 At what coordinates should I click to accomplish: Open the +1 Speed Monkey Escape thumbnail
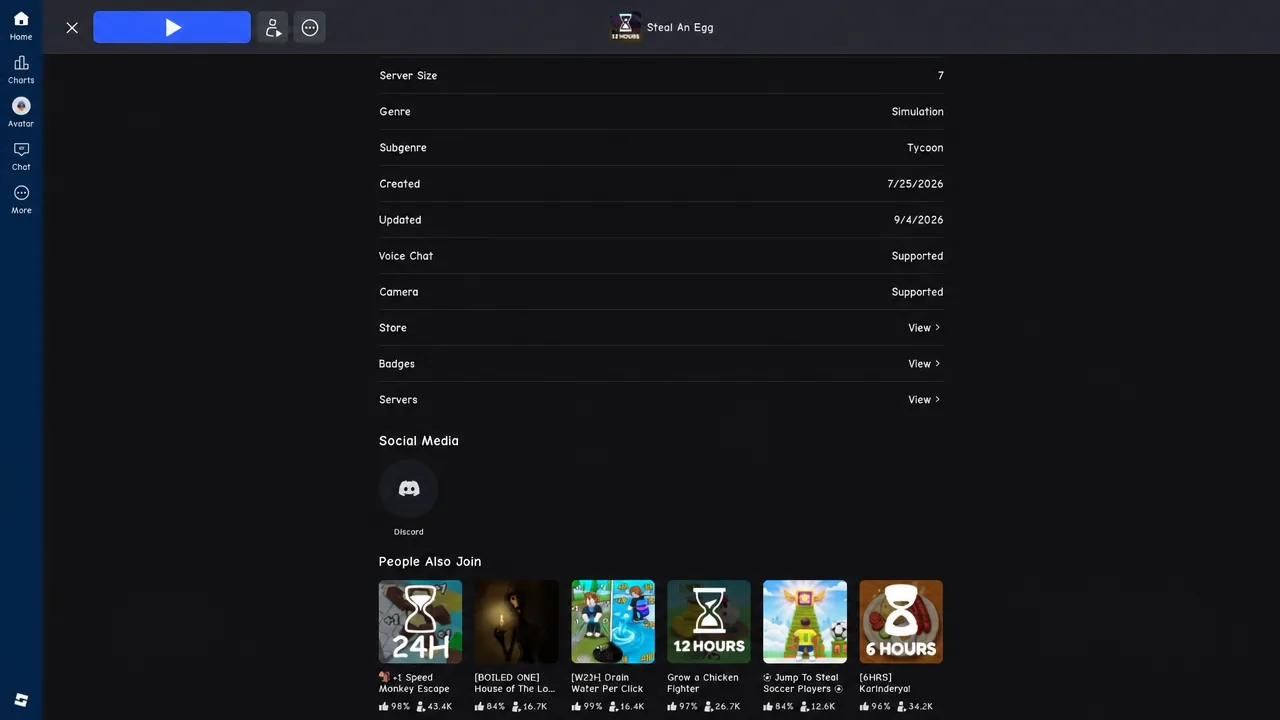pyautogui.click(x=420, y=622)
